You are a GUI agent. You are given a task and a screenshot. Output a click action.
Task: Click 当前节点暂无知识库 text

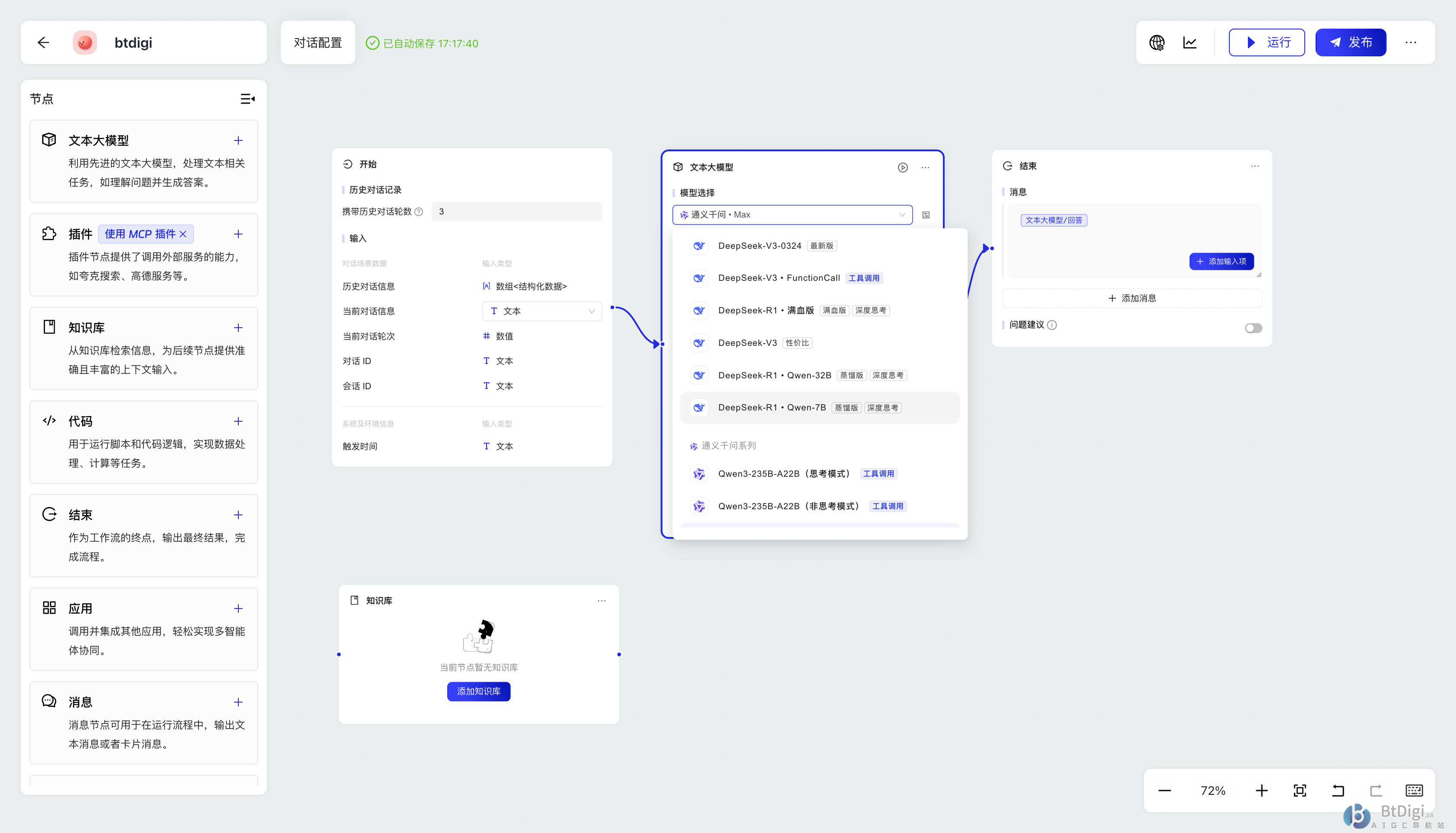tap(479, 668)
